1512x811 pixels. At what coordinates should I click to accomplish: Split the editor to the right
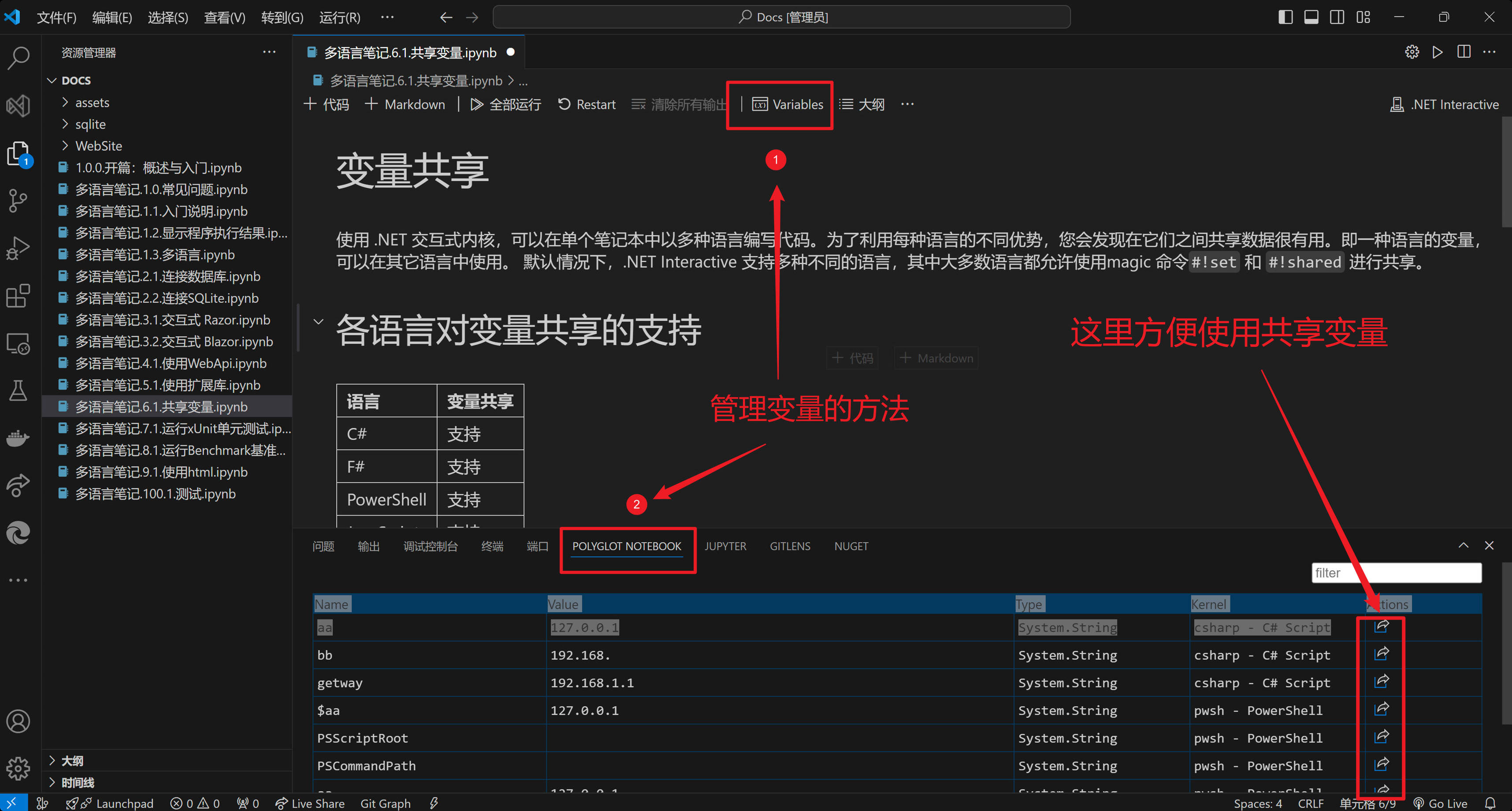1464,52
